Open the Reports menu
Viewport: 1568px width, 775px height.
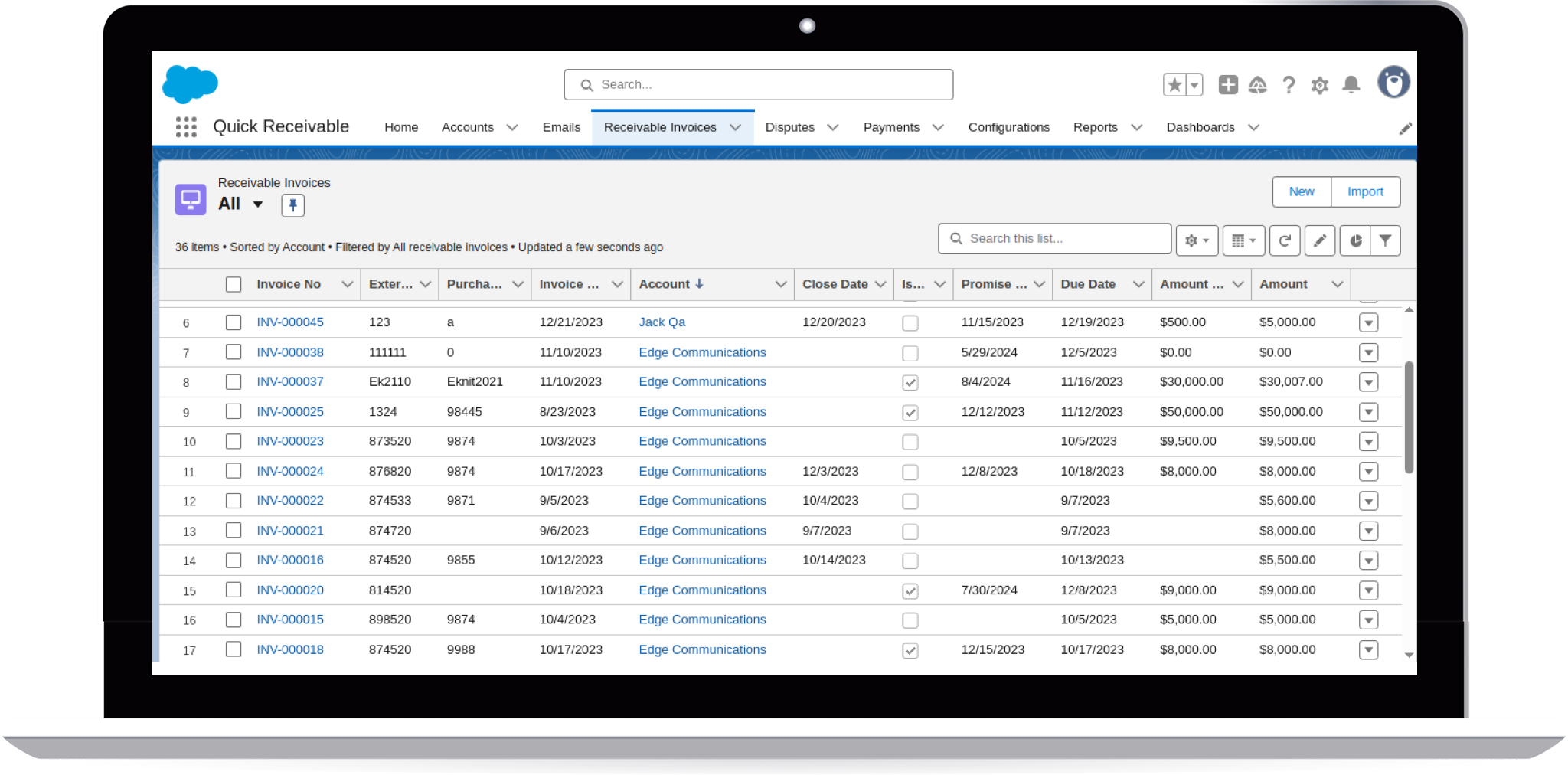1096,127
